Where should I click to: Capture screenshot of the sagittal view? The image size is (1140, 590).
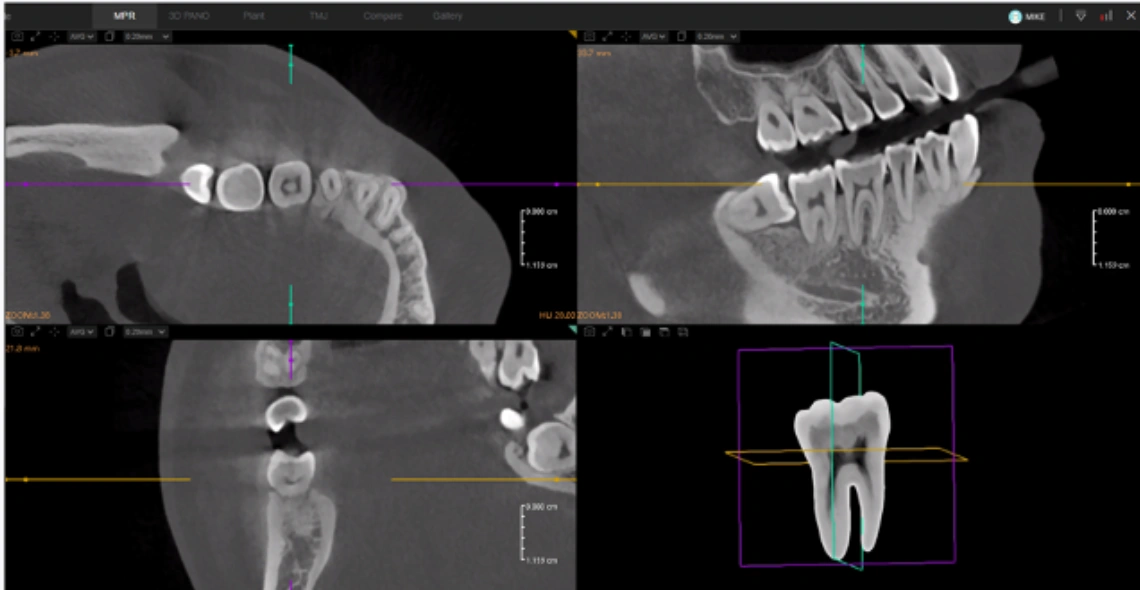tap(589, 36)
